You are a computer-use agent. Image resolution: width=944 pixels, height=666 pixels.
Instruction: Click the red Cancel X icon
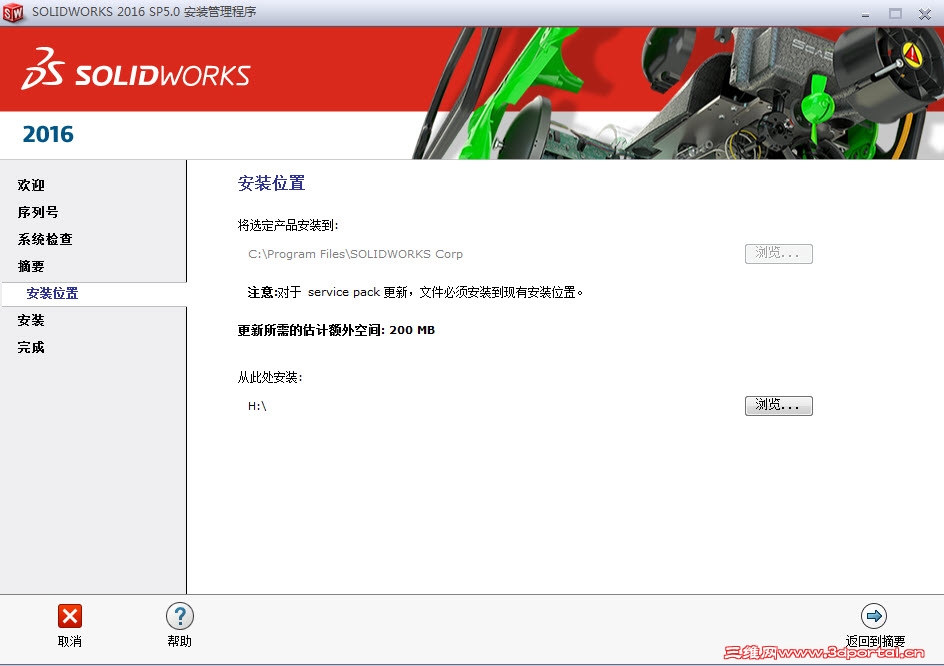(70, 616)
